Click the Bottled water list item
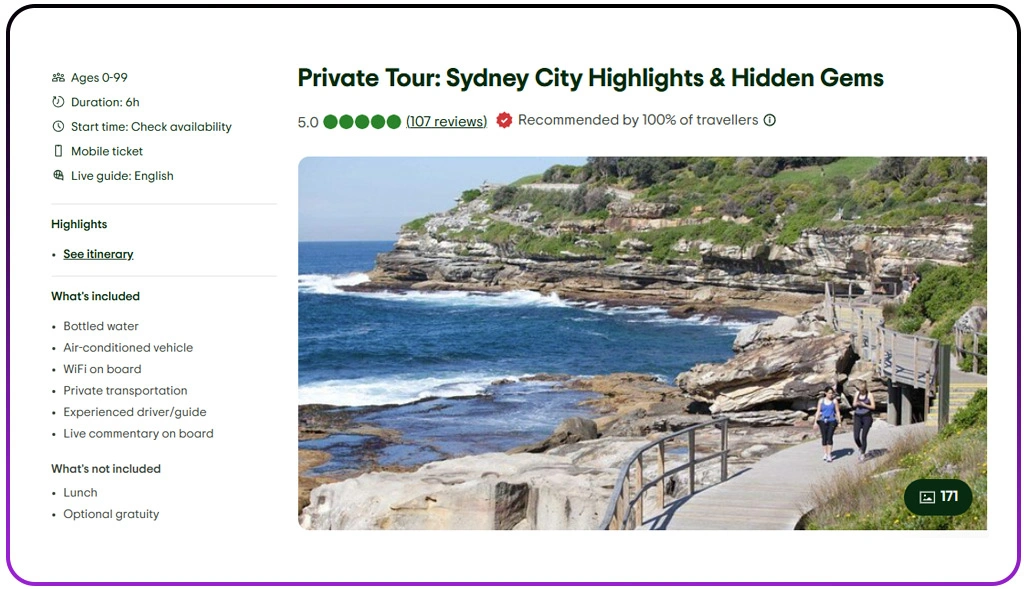 [x=101, y=326]
